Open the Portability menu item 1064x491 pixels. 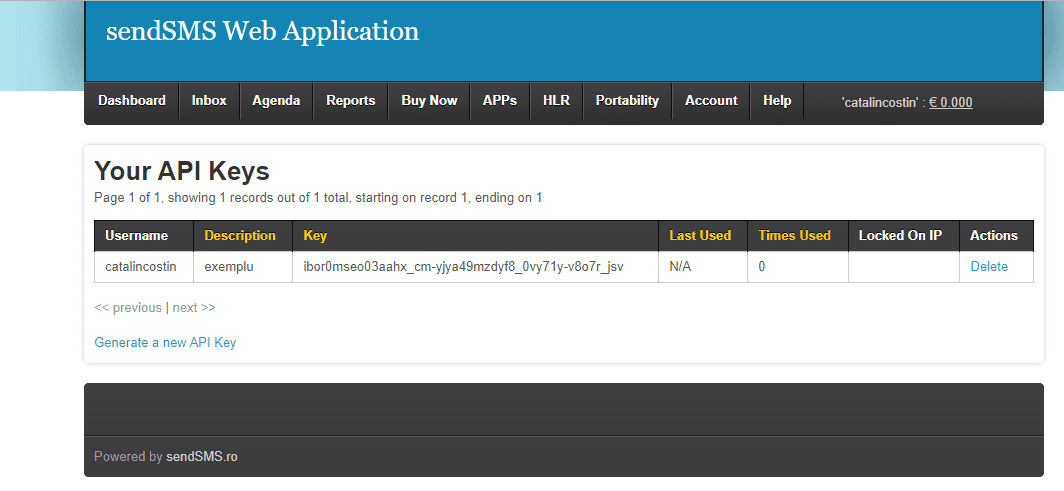pyautogui.click(x=627, y=101)
